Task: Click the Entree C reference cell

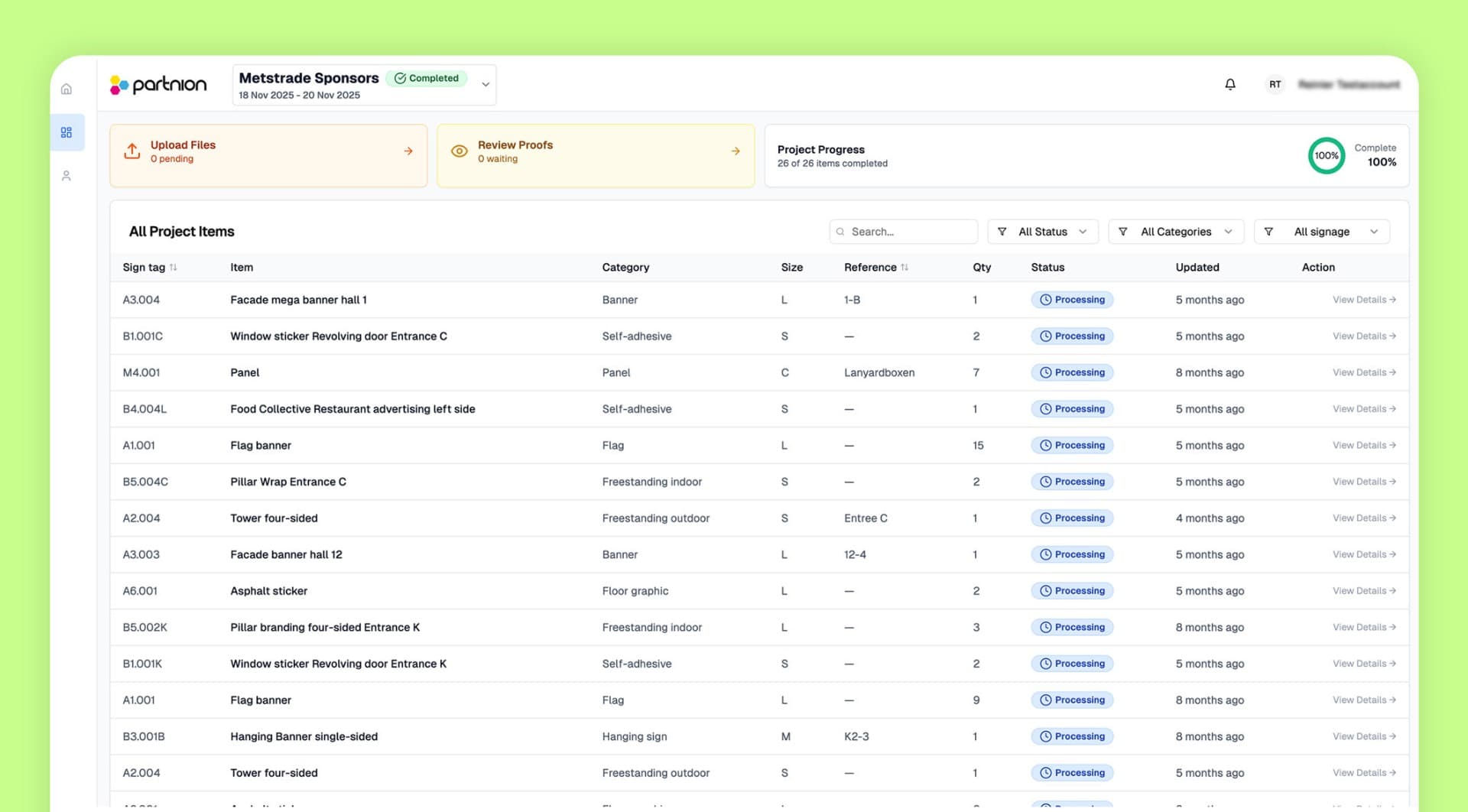Action: [x=866, y=518]
